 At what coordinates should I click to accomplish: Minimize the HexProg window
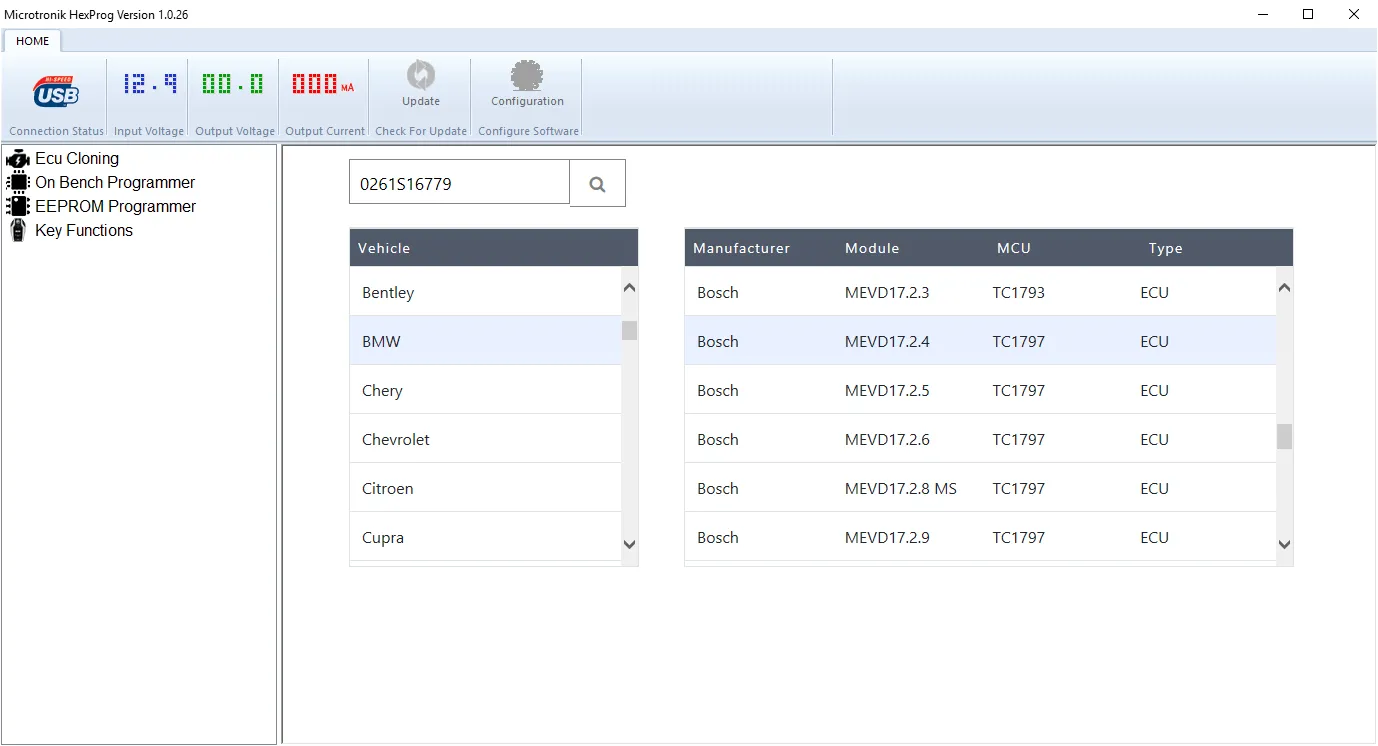(x=1262, y=14)
